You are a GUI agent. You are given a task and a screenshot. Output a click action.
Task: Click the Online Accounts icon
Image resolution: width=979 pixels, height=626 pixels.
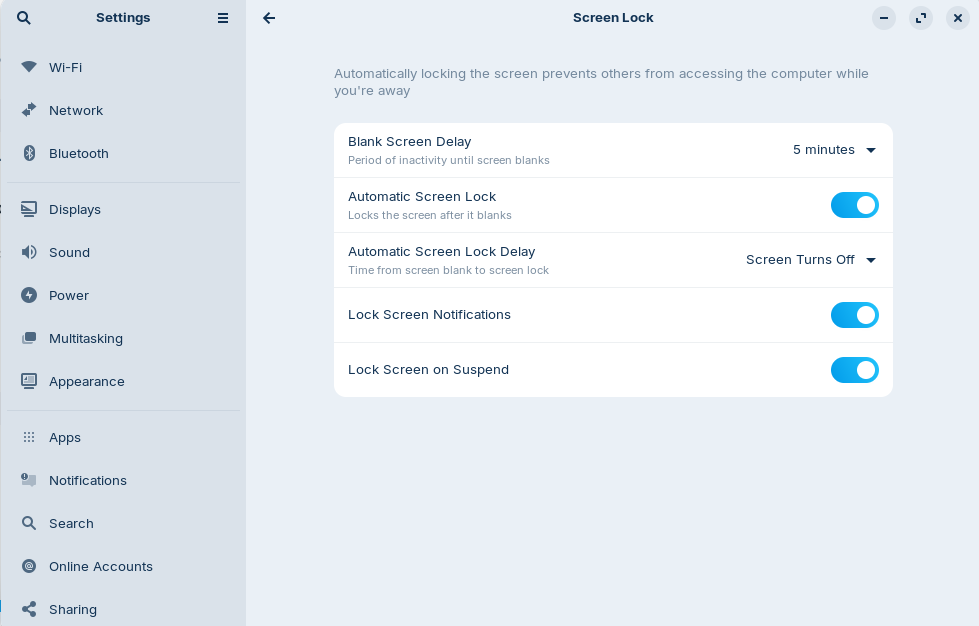(29, 566)
